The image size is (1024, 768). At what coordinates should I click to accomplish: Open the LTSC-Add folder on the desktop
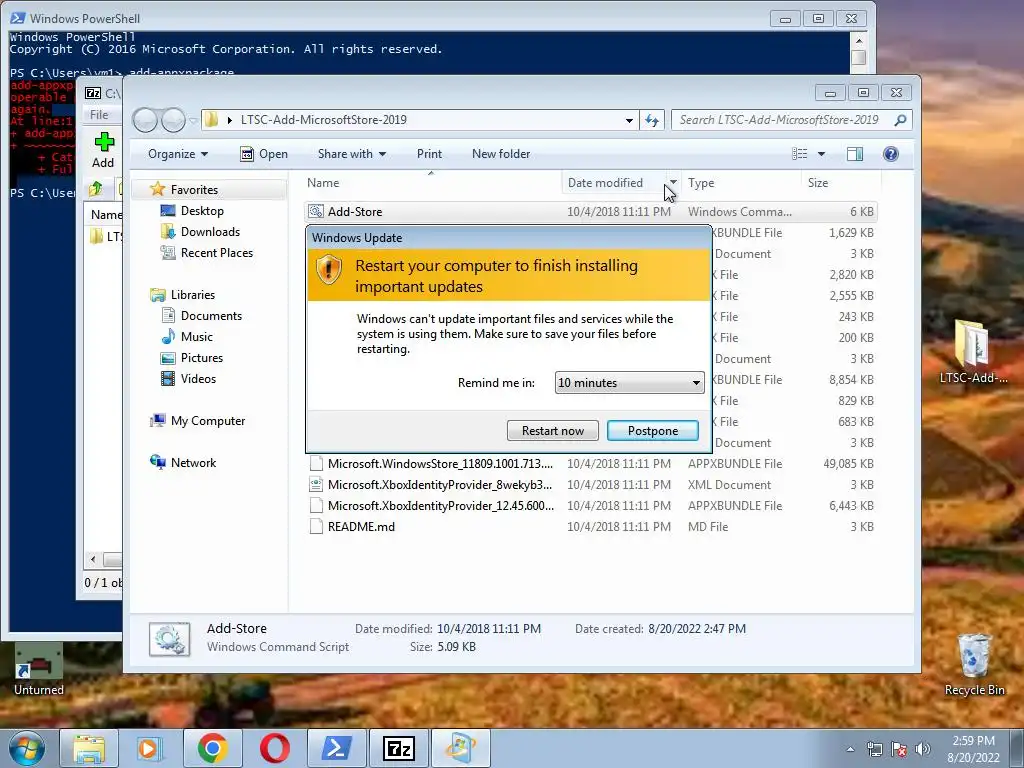[x=973, y=351]
